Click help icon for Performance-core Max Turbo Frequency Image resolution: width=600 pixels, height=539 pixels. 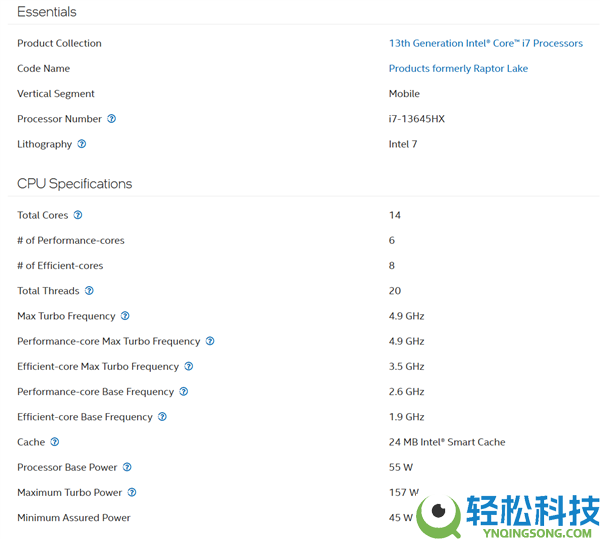coord(210,341)
